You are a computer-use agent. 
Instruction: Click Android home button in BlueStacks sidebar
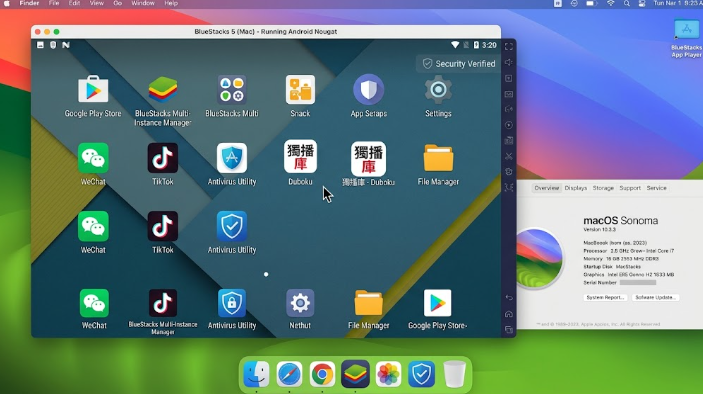(508, 314)
